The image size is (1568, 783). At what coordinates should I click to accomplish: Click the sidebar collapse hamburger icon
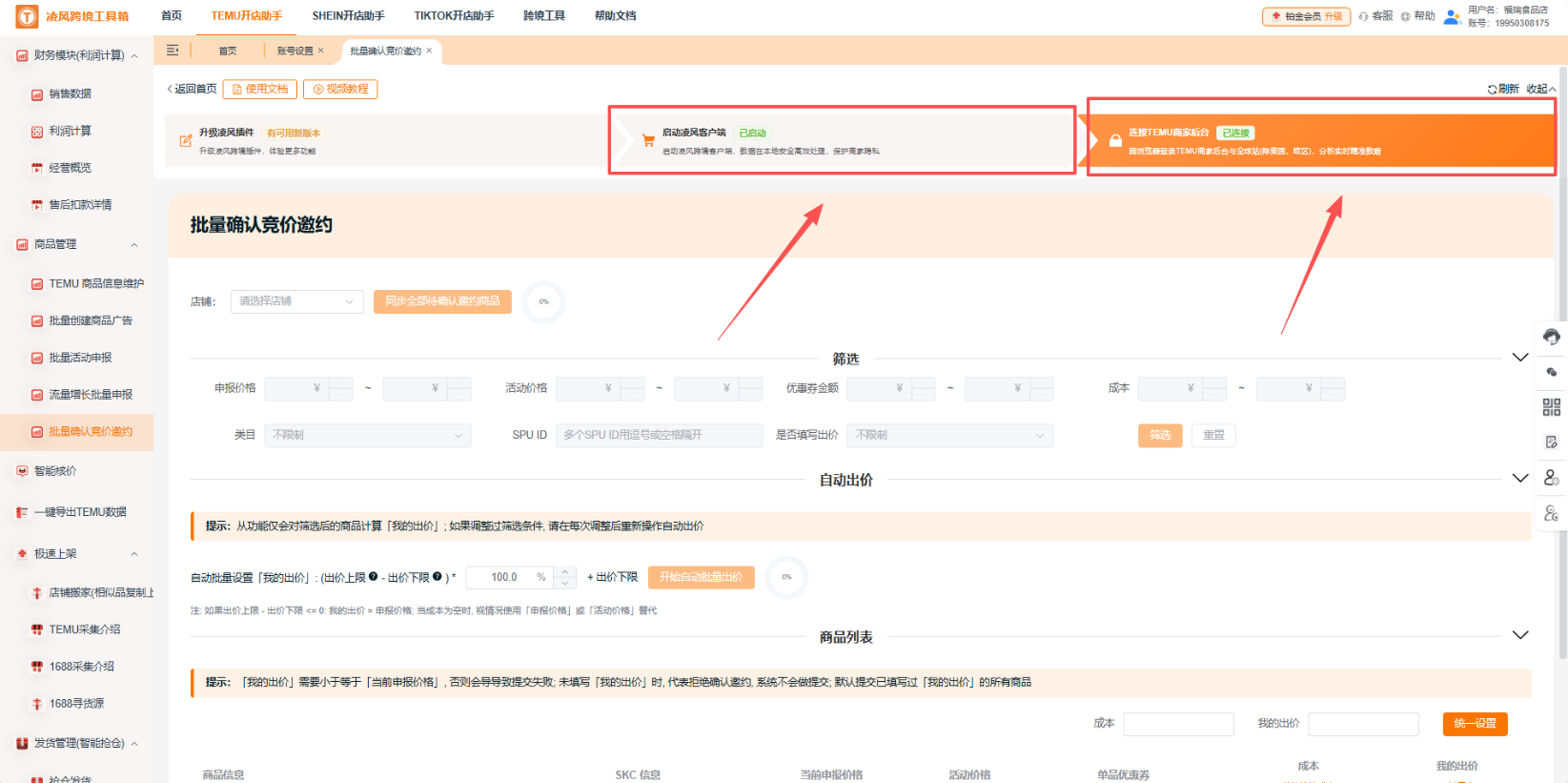click(x=173, y=51)
